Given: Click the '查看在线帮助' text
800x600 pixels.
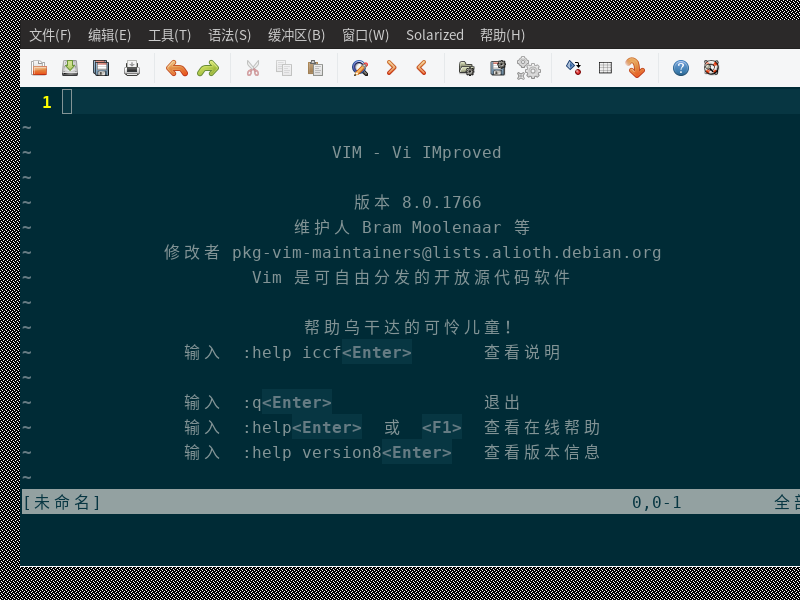Looking at the screenshot, I should [x=542, y=428].
